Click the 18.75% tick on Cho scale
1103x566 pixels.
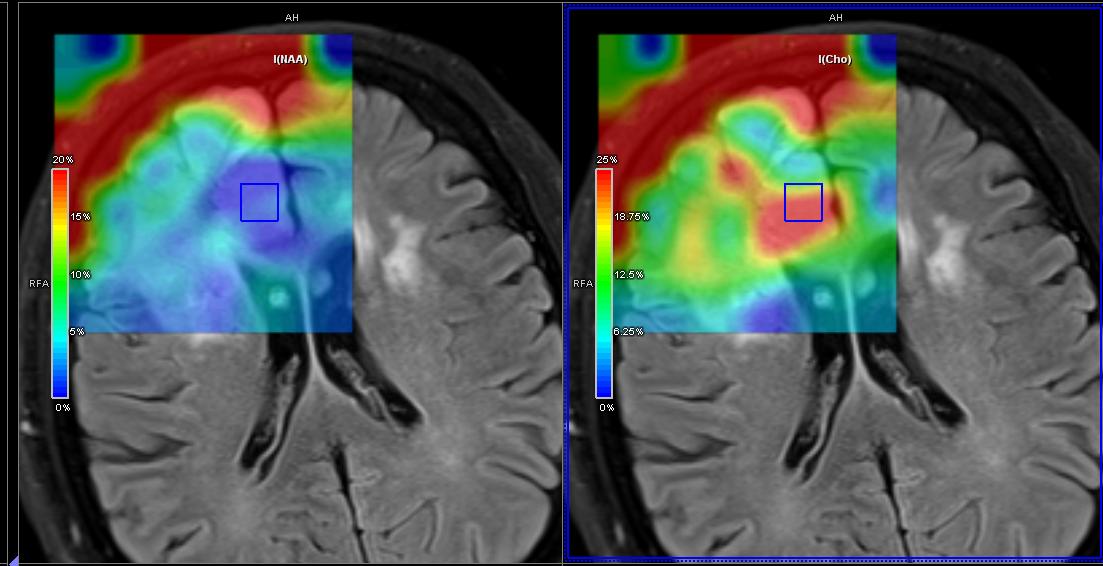(x=632, y=217)
